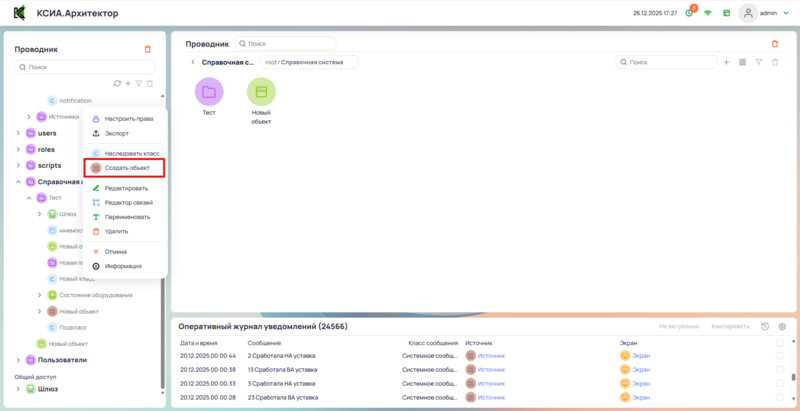Tick the checkbox for 23 Сработала ВА уставка
The height and width of the screenshot is (411, 800).
[780, 398]
